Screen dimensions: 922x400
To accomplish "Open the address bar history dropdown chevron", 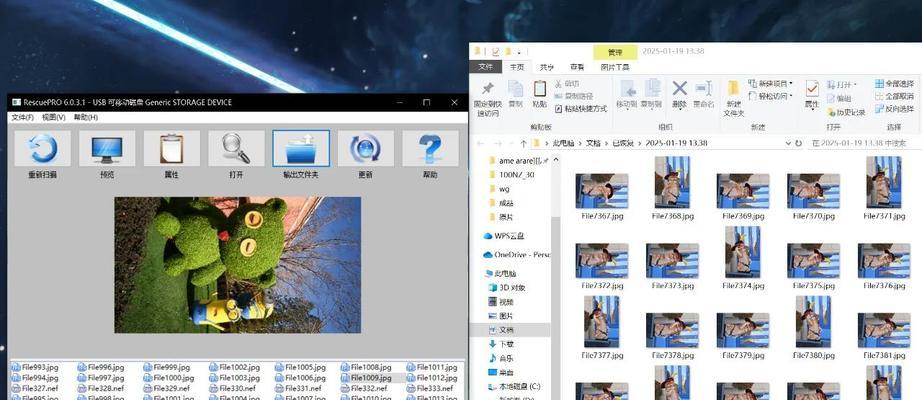I will point(787,143).
